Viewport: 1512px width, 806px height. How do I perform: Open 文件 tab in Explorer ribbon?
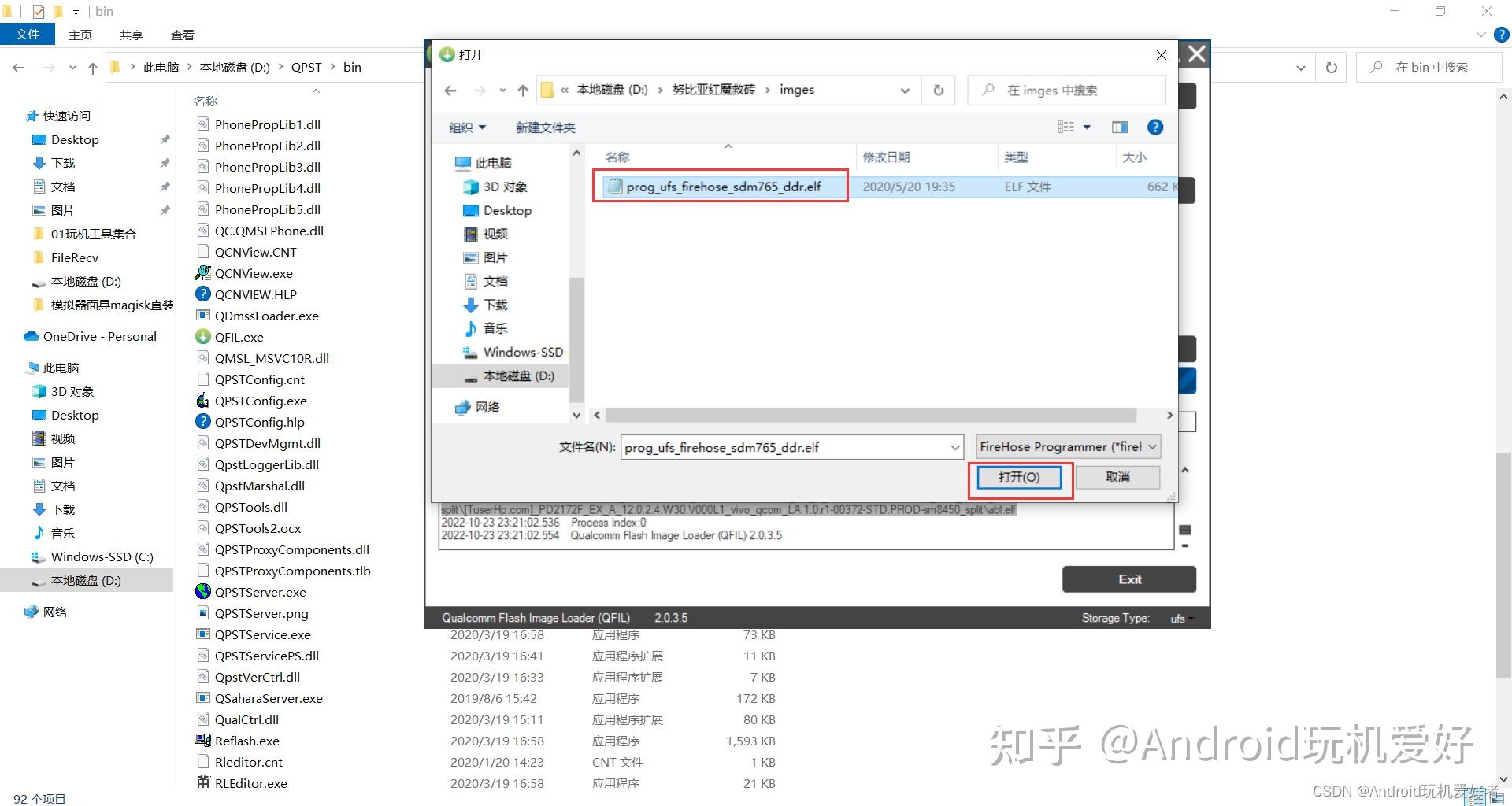(x=28, y=35)
